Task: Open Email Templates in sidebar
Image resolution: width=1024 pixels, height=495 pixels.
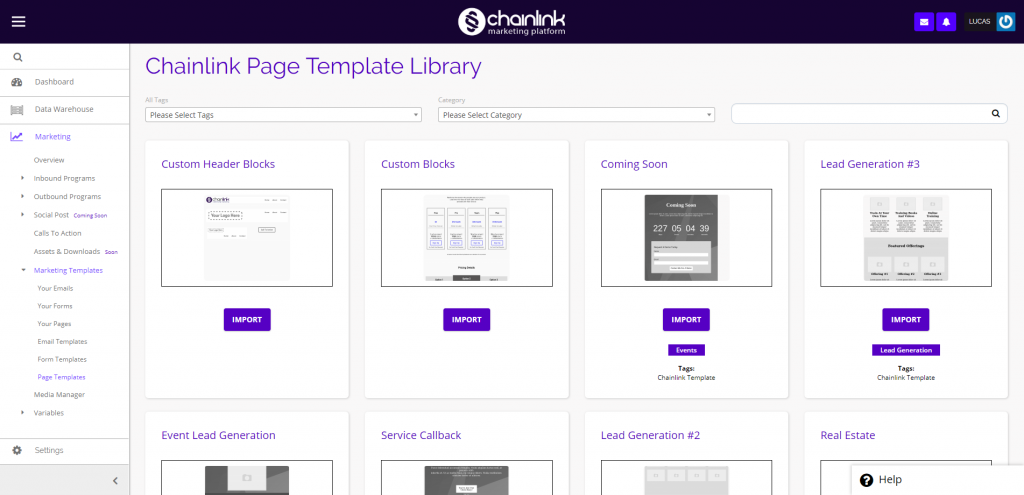Action: click(62, 342)
